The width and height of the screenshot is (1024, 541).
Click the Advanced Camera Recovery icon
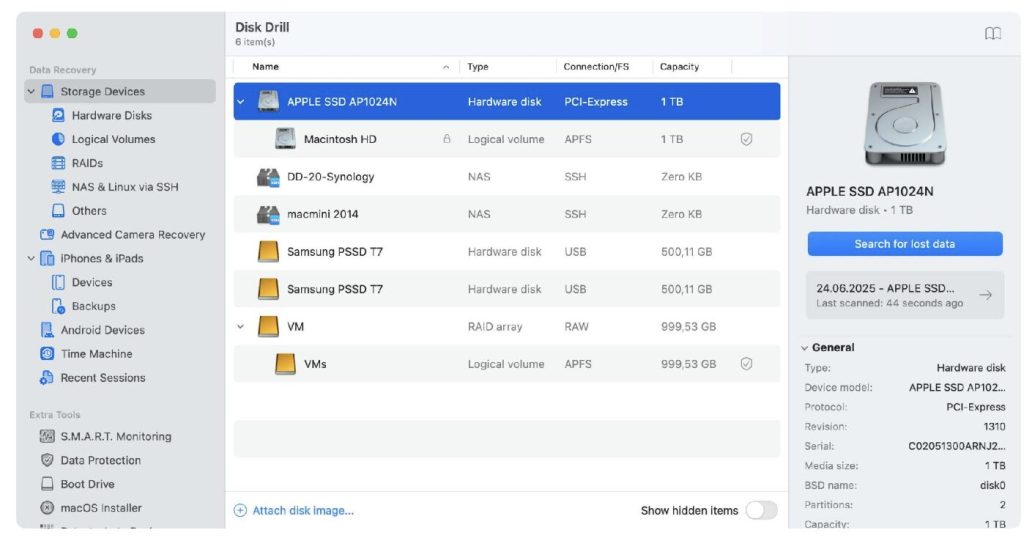[47, 235]
